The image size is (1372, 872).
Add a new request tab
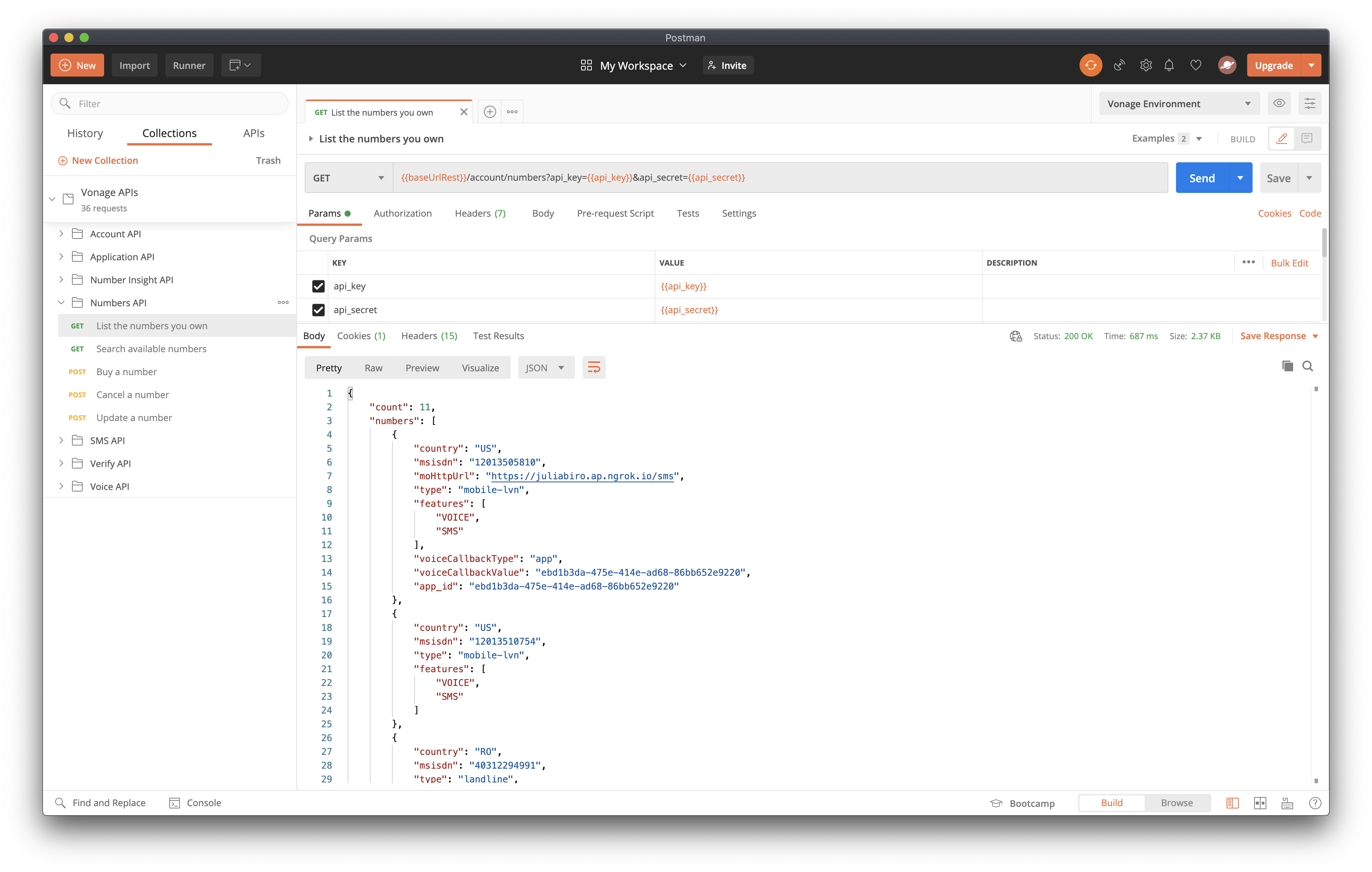[x=490, y=112]
